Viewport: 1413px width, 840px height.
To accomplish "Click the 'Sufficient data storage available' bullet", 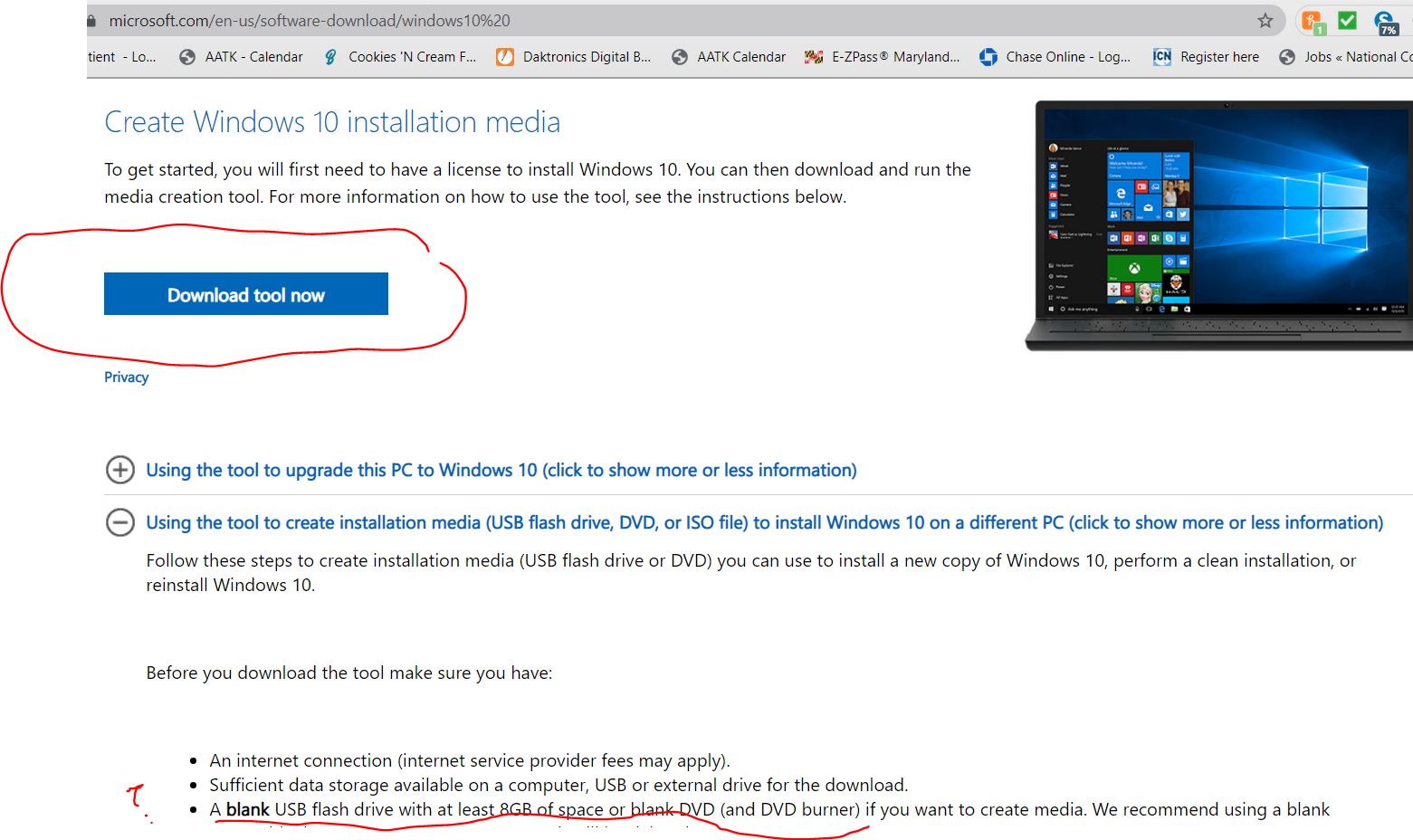I will [x=559, y=785].
